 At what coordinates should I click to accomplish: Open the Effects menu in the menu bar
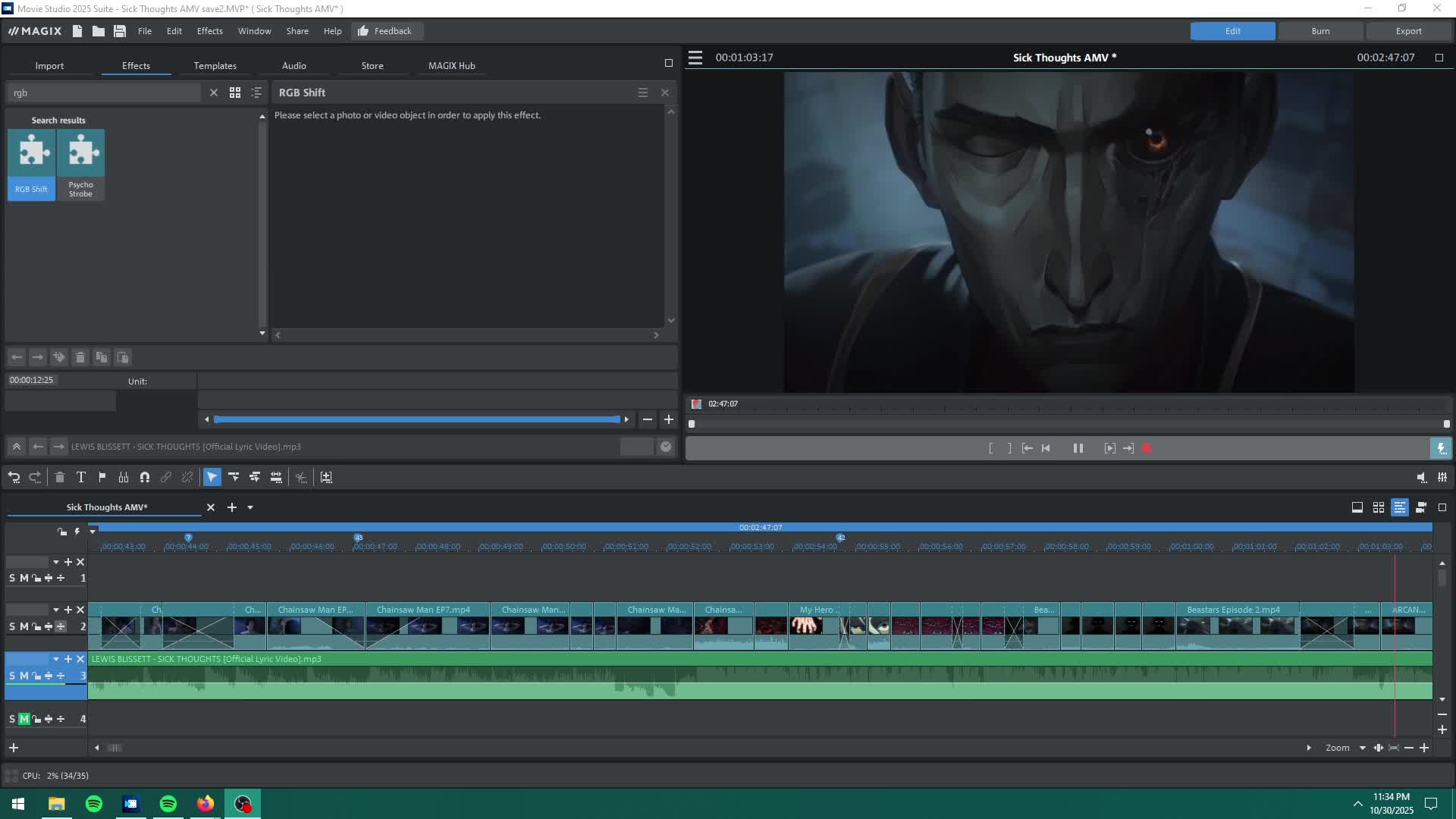pos(210,31)
